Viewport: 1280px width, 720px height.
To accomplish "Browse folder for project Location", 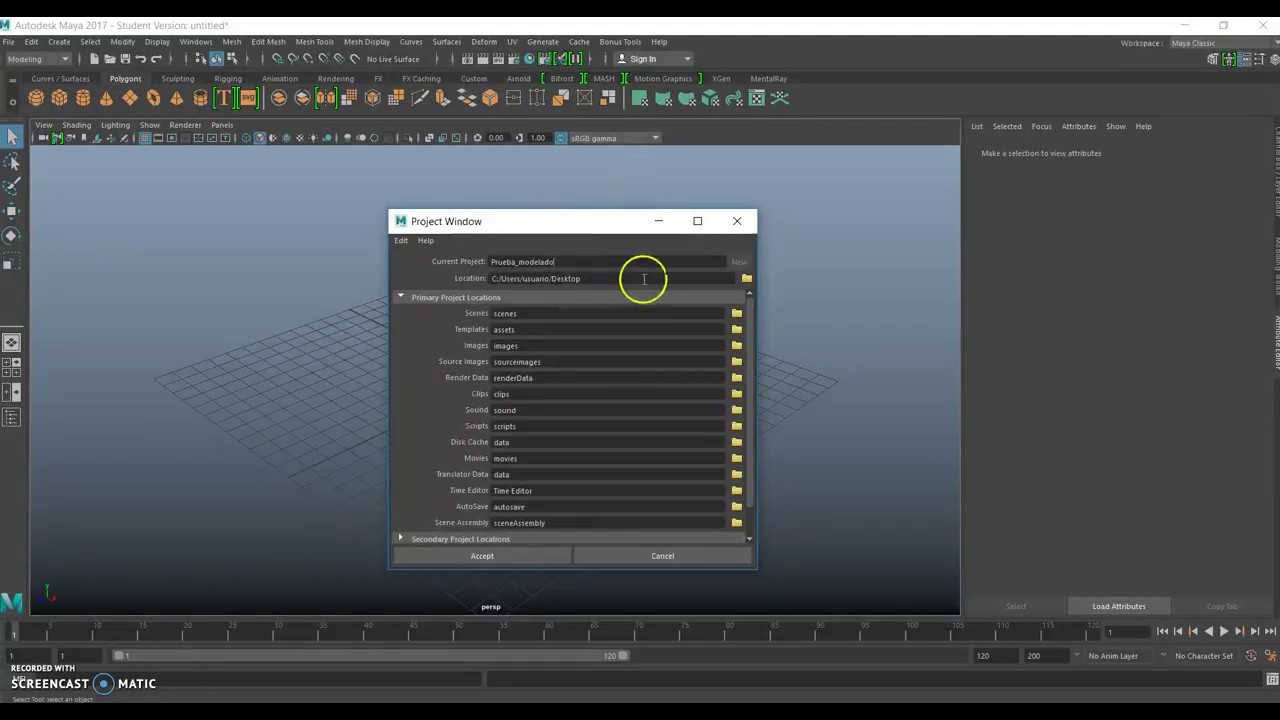I will click(746, 279).
